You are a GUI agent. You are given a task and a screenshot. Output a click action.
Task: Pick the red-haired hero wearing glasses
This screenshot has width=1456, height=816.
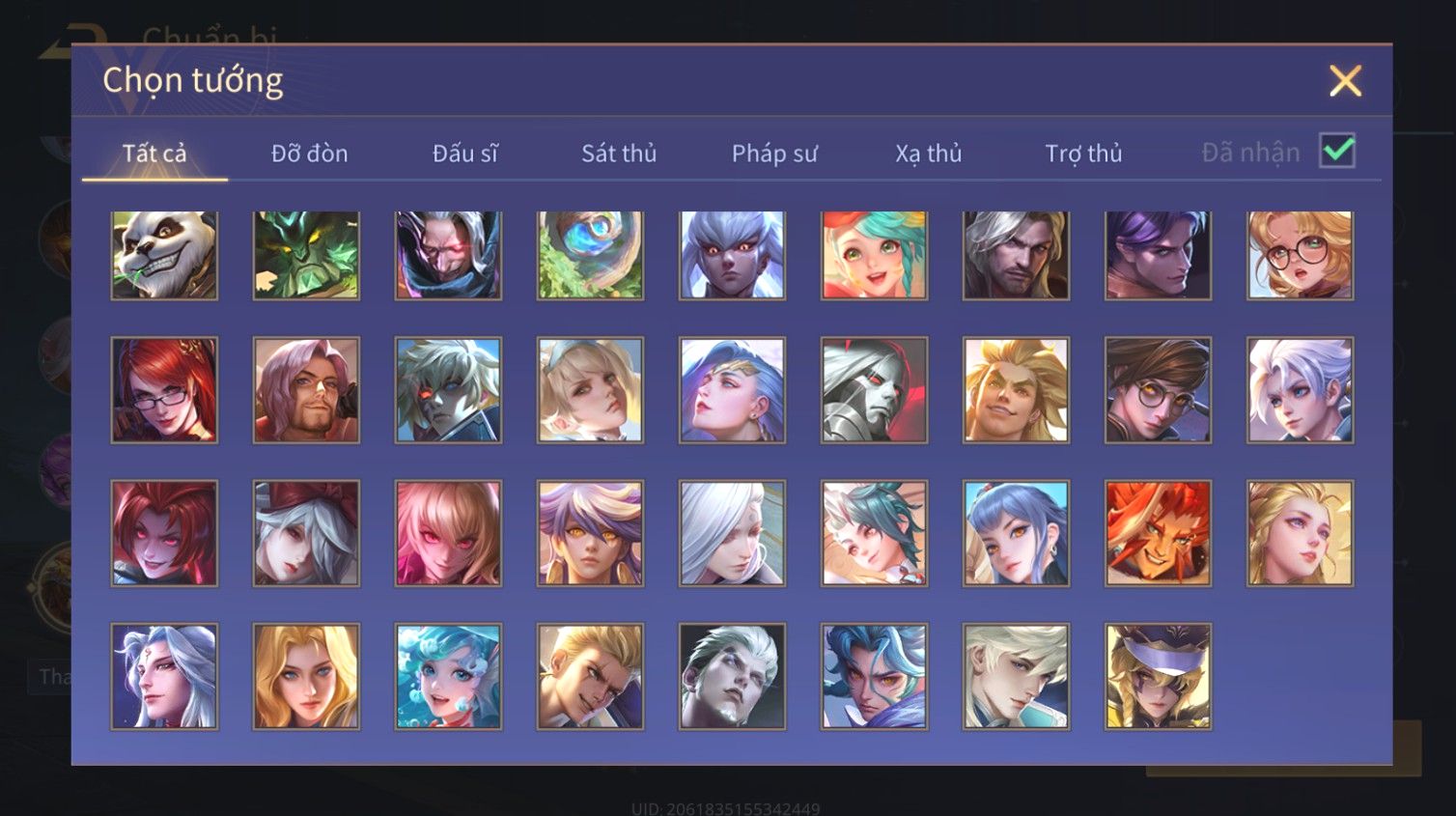pos(164,390)
